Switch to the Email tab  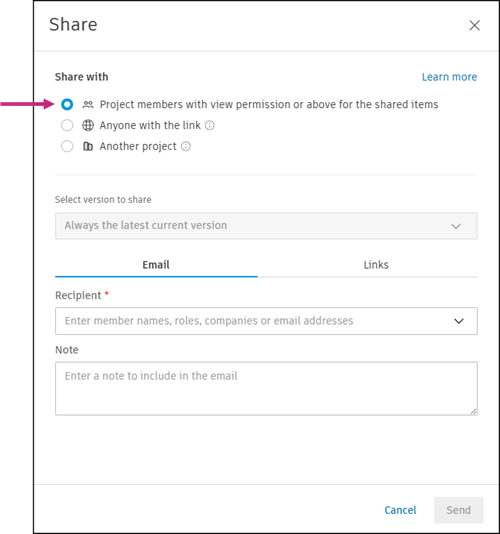(156, 265)
